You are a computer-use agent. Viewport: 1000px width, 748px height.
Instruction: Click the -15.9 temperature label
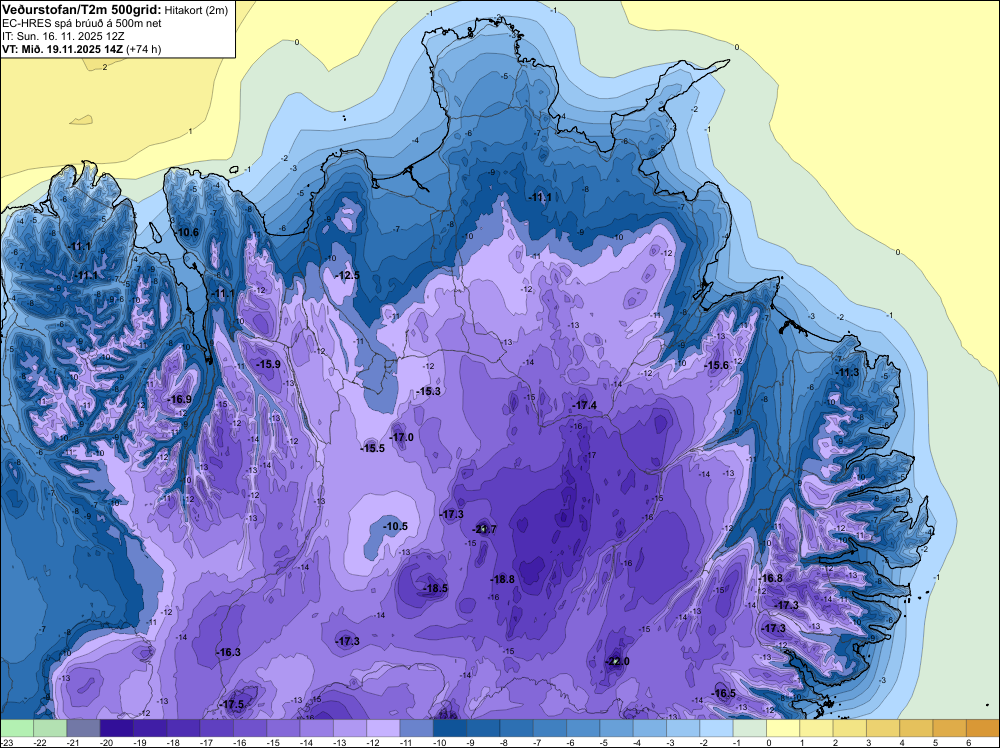pos(268,364)
